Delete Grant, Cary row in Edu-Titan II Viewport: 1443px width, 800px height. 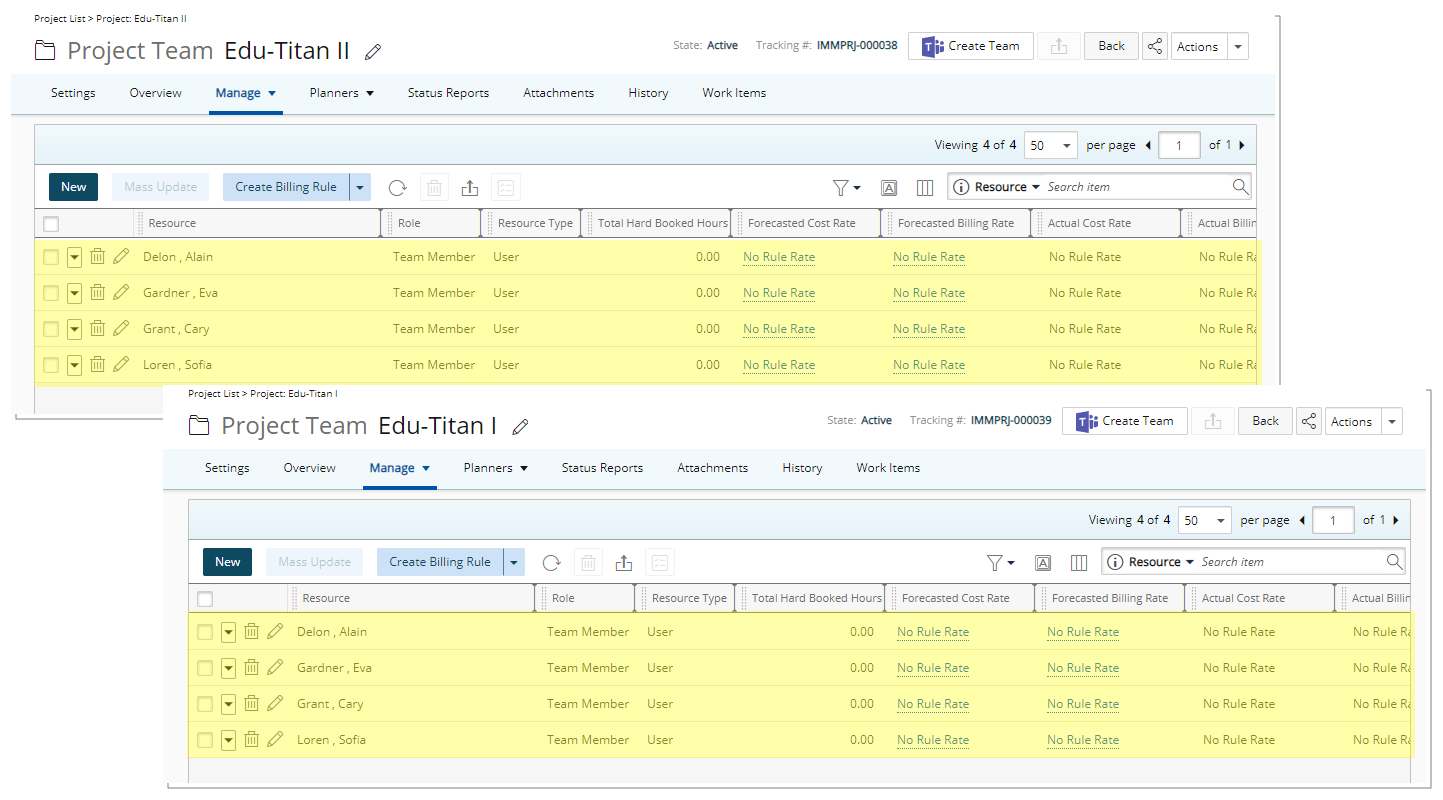[97, 328]
